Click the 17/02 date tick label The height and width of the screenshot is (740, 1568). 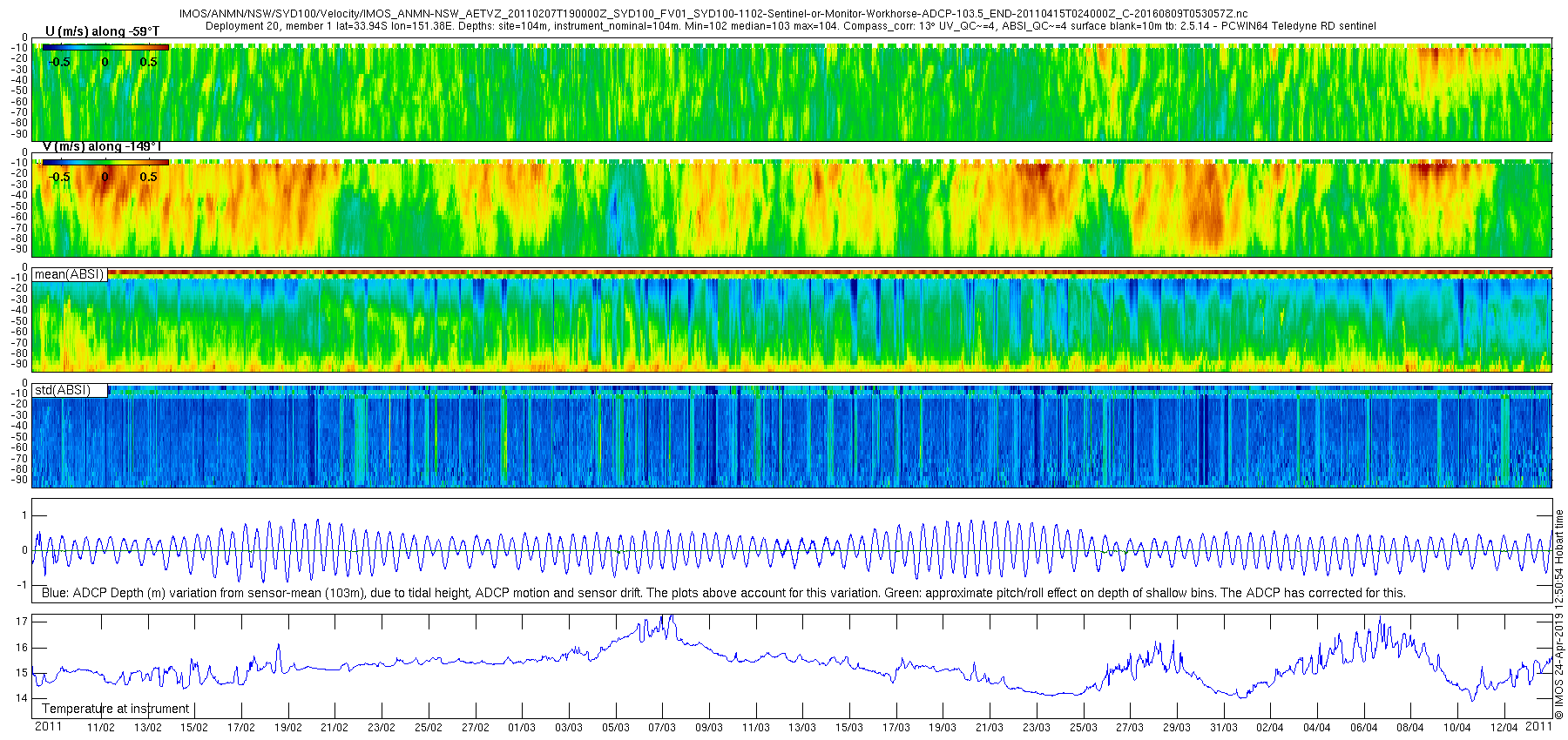click(241, 728)
